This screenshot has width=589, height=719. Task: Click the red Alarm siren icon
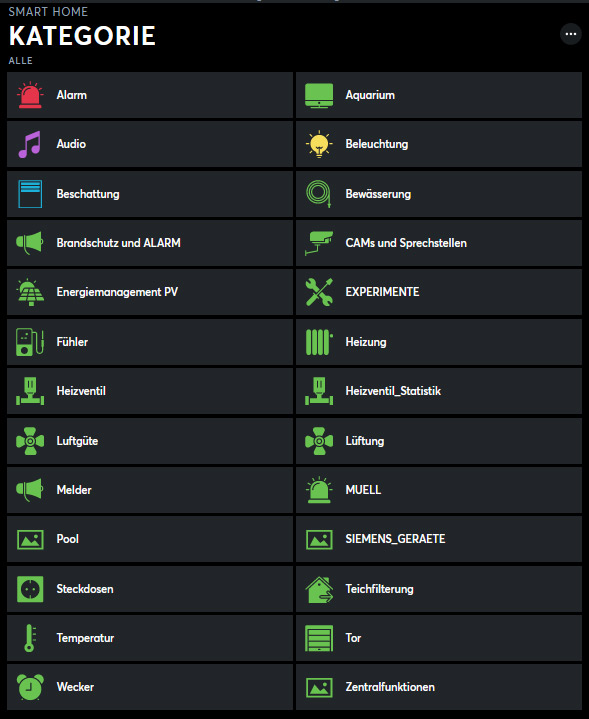tap(30, 95)
